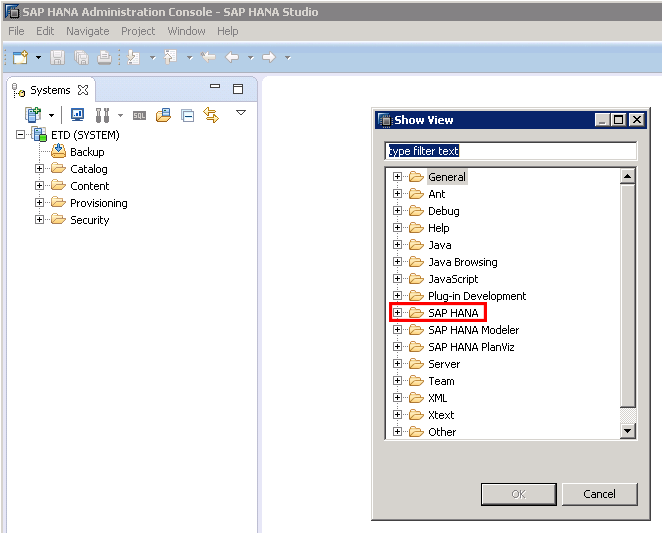Click the Collapse All icon
Image resolution: width=662 pixels, height=533 pixels.
(187, 115)
